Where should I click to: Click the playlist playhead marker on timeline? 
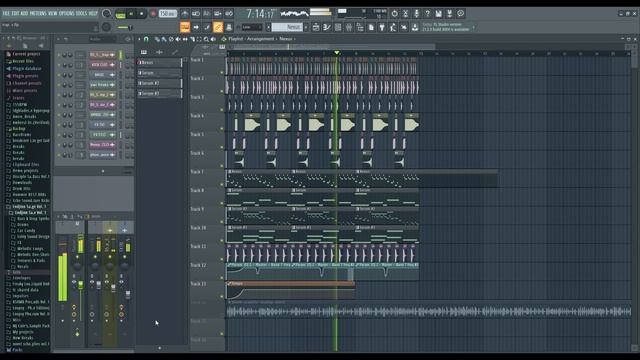point(337,53)
